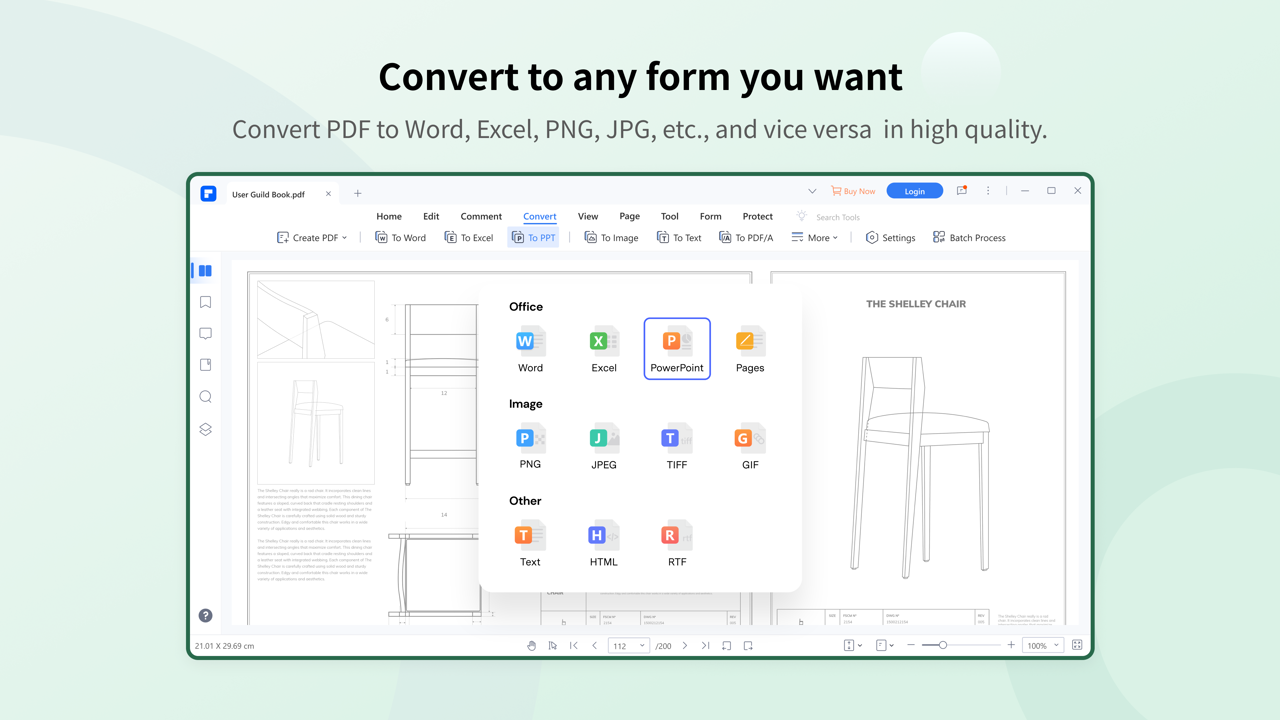Go to the previous page
This screenshot has height=720, width=1280.
coord(595,646)
